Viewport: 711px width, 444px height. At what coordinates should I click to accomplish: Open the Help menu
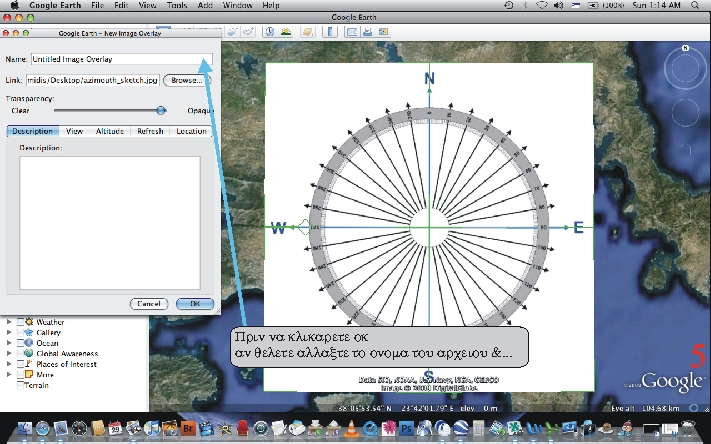click(x=271, y=5)
